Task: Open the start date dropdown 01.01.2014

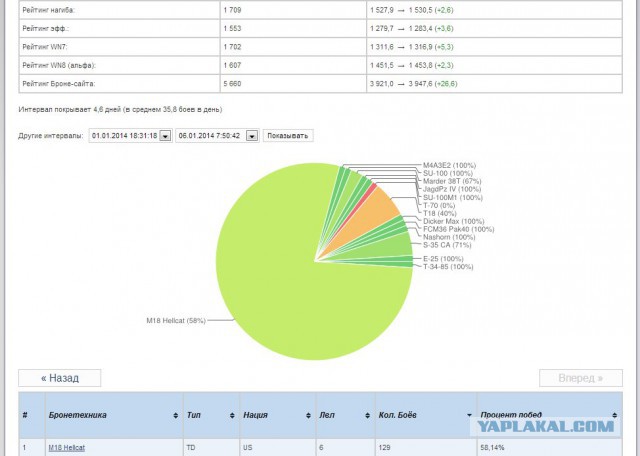Action: [x=165, y=136]
